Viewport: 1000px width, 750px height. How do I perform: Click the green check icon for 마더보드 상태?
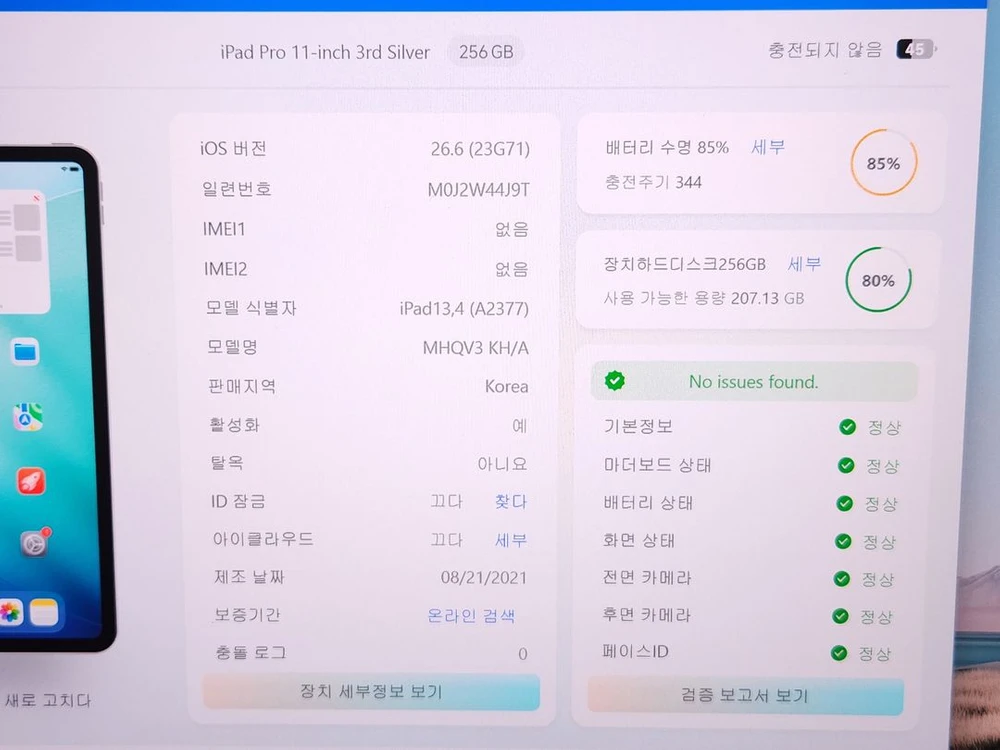pos(846,466)
